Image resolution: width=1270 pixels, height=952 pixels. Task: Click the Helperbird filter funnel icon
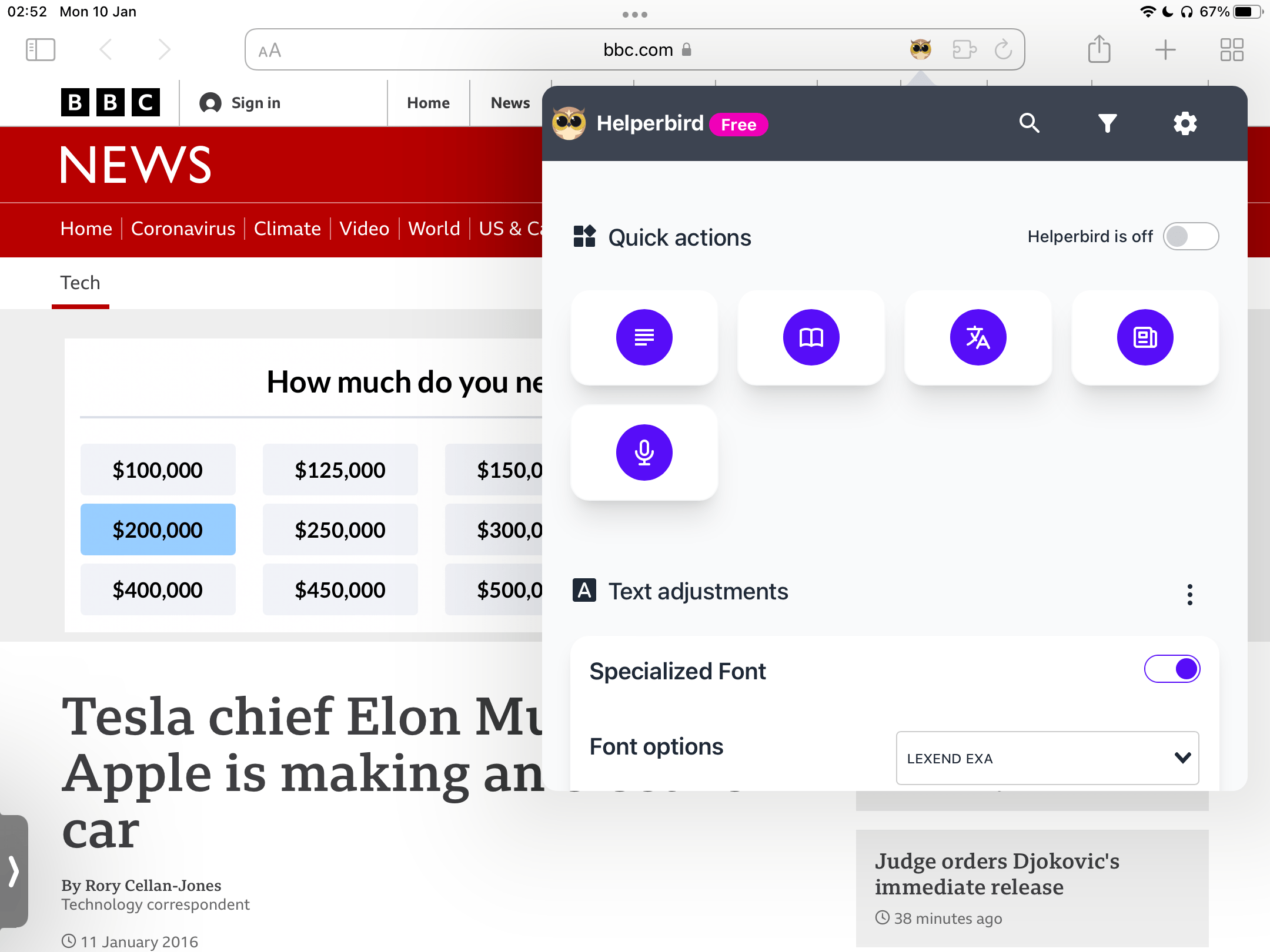pos(1107,123)
